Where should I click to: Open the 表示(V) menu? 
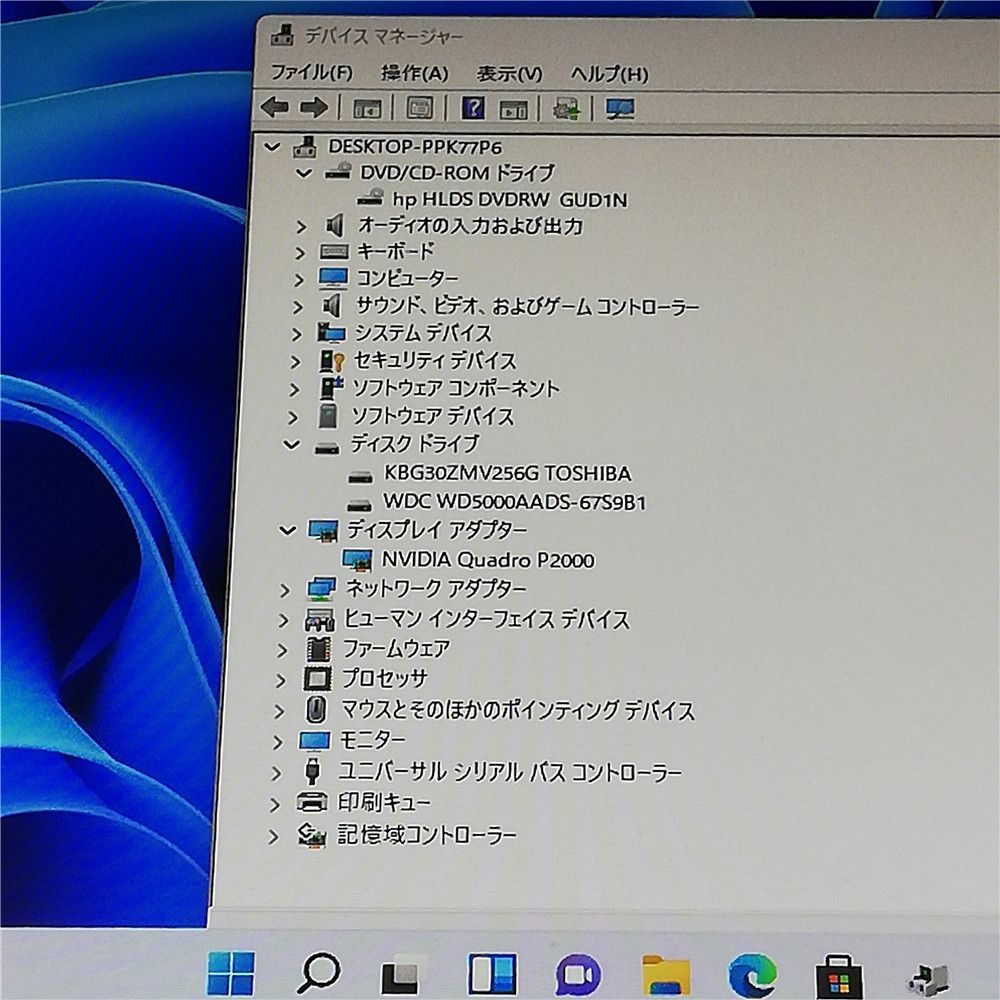click(x=509, y=74)
